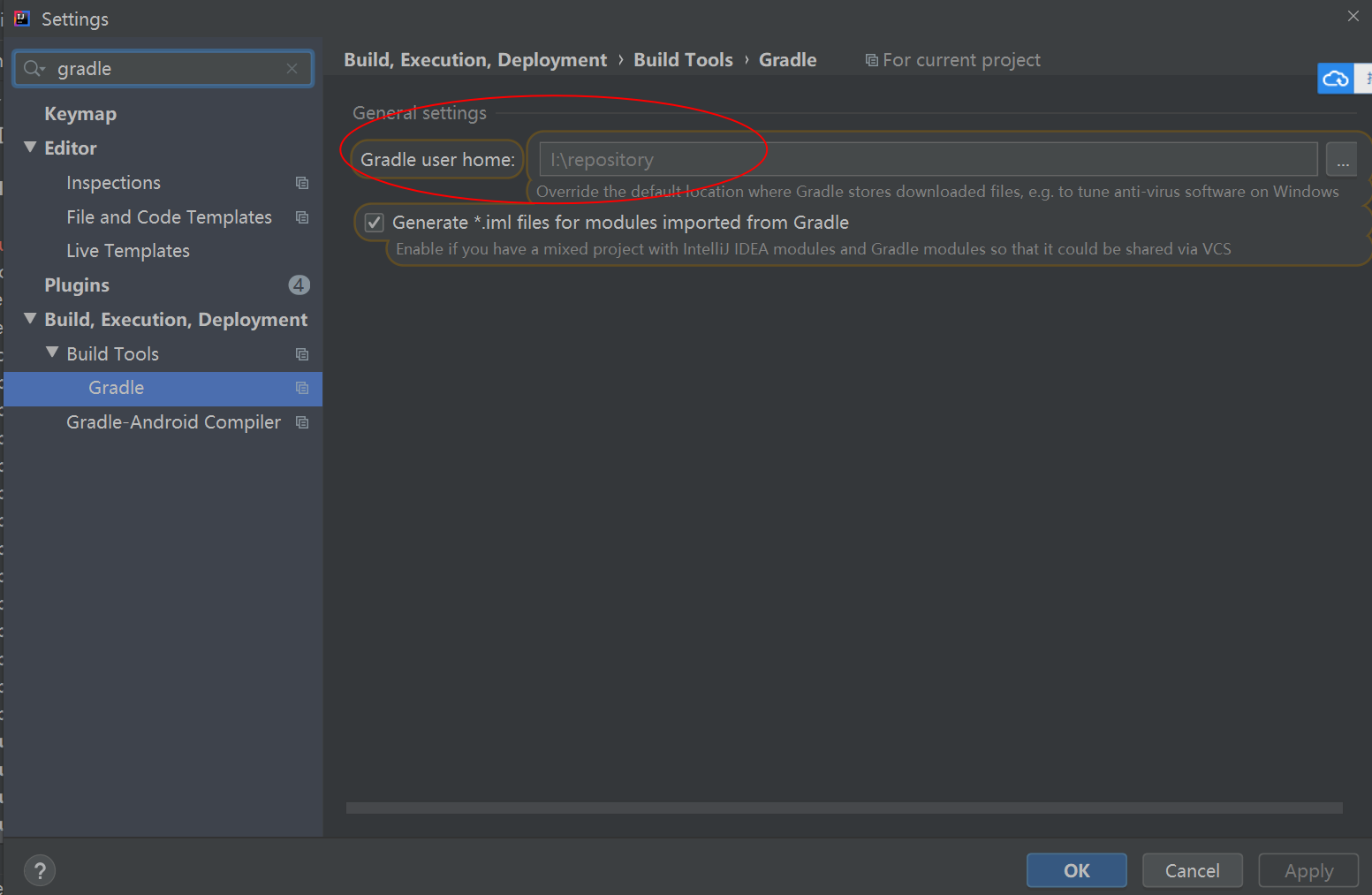Click Cancel to discard changes
Screen dimensions: 1372x895
(x=1192, y=870)
